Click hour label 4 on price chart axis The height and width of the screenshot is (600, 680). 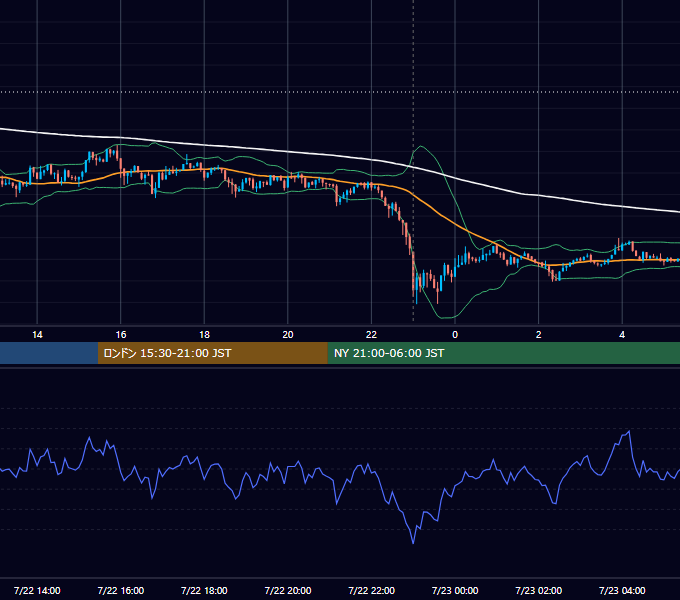pyautogui.click(x=622, y=335)
